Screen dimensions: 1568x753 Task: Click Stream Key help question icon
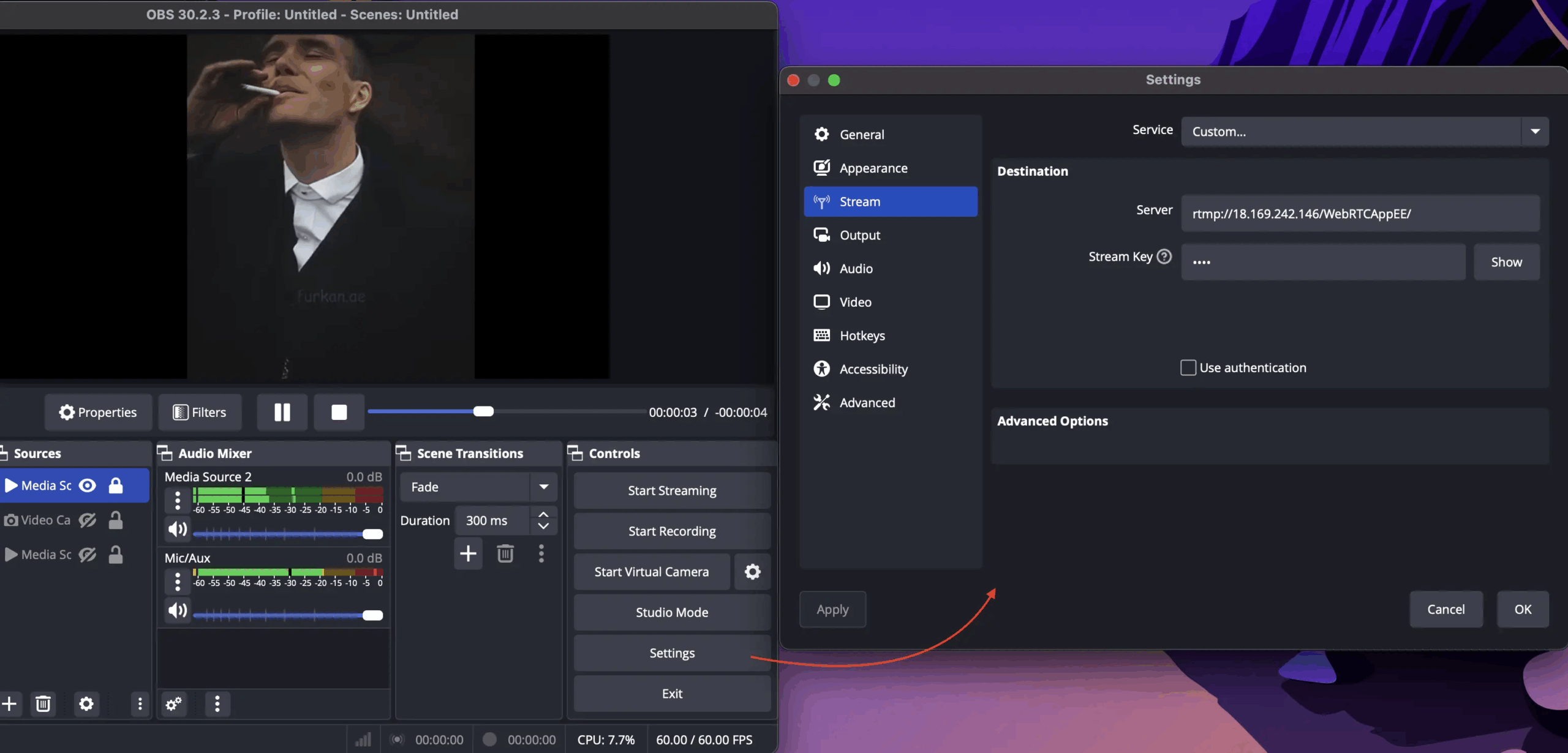[1164, 257]
